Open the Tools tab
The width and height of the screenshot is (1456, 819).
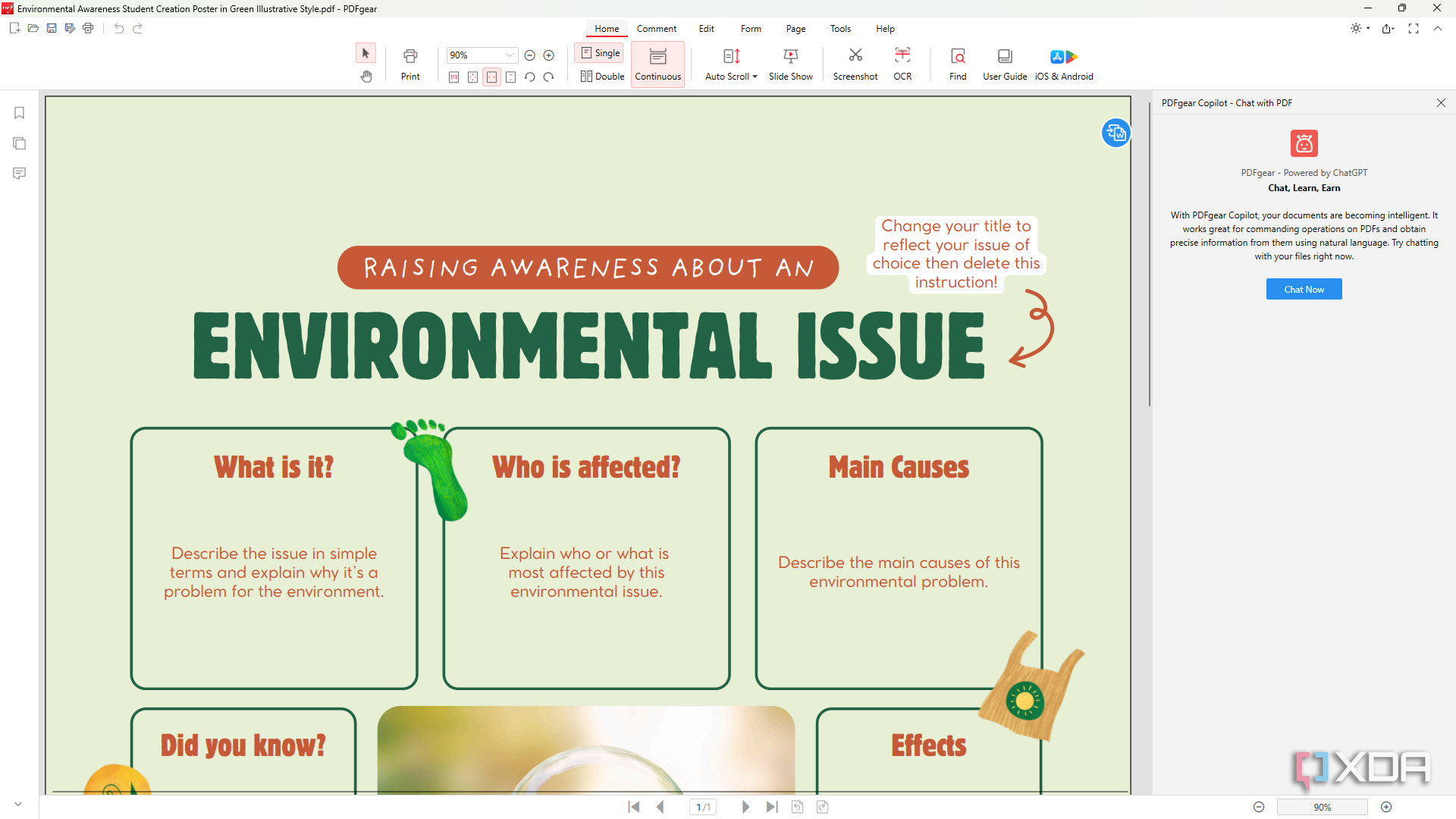point(840,29)
